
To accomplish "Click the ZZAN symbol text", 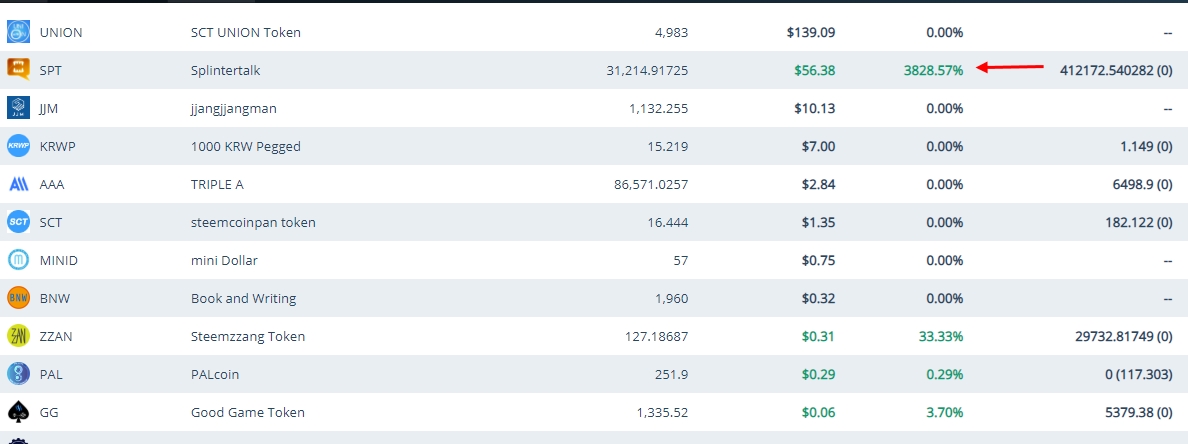I will (56, 336).
